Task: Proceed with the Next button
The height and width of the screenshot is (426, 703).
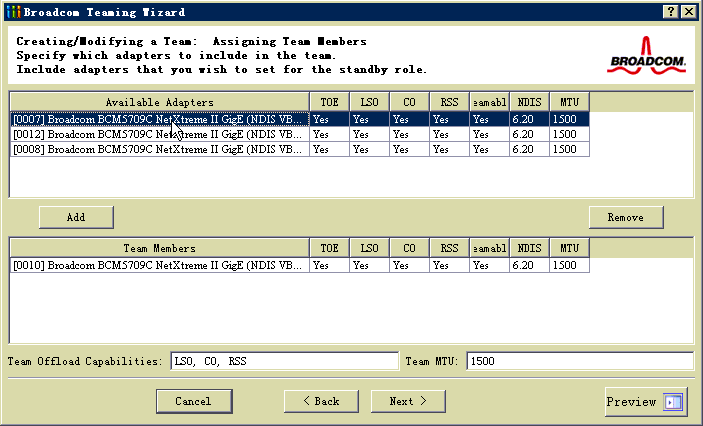Action: pos(408,401)
